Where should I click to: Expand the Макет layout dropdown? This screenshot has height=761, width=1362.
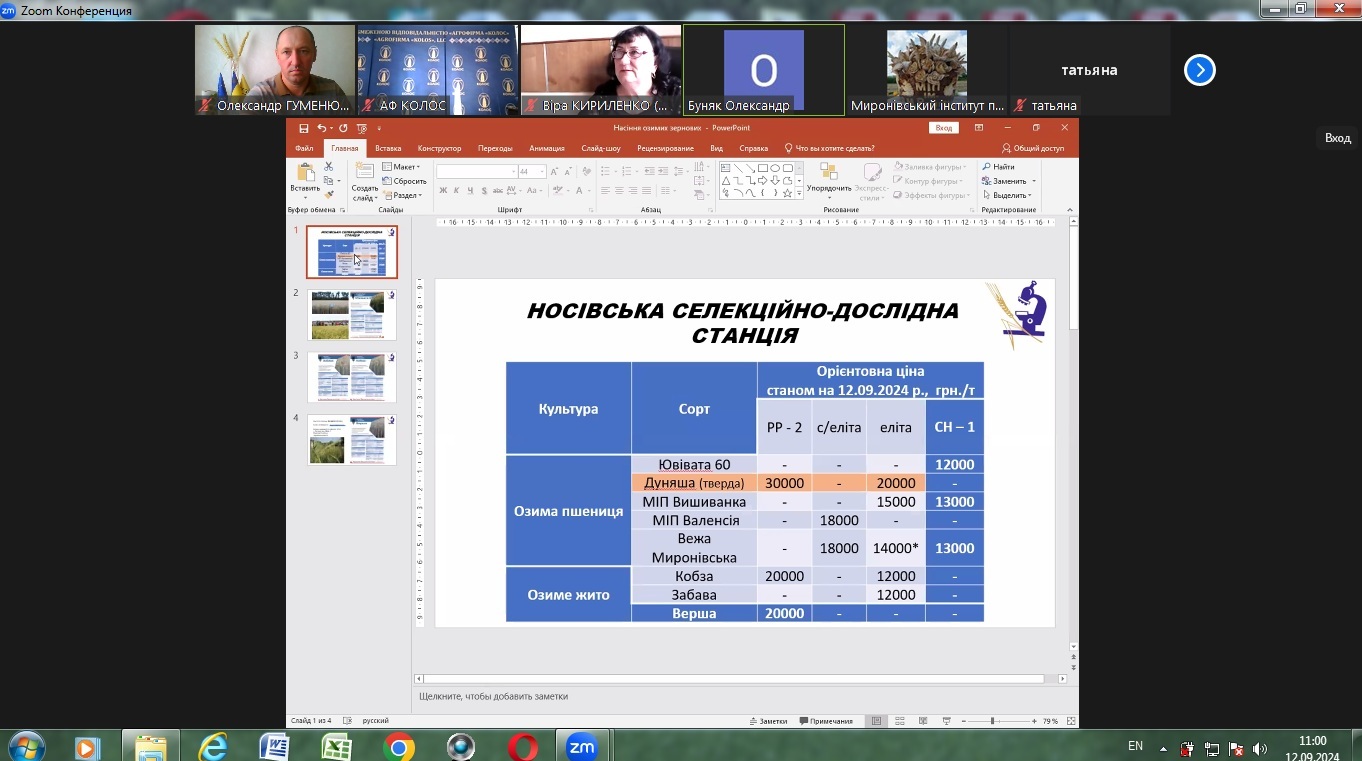pyautogui.click(x=401, y=167)
